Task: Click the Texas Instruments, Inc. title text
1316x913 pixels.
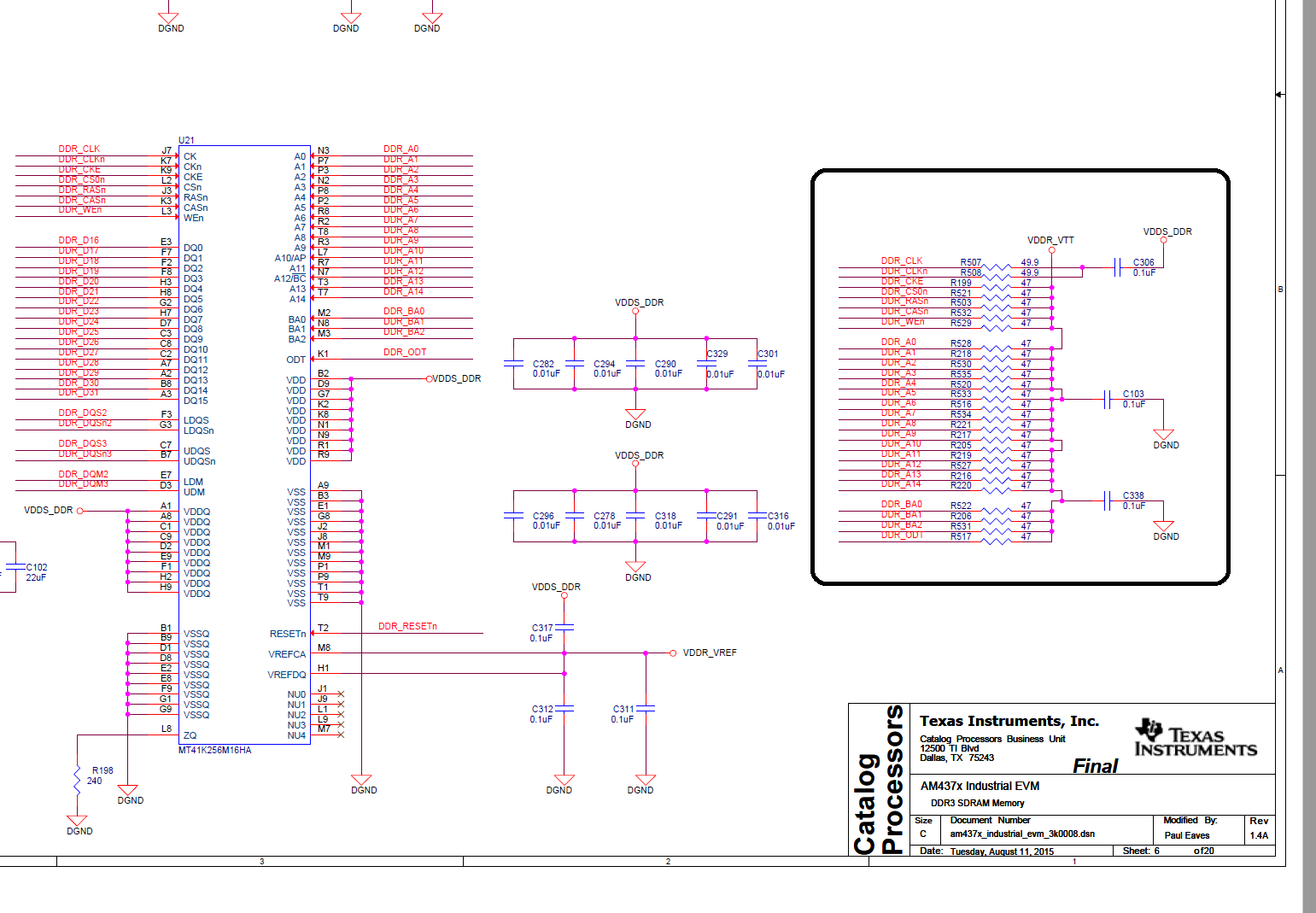Action: (x=1009, y=721)
